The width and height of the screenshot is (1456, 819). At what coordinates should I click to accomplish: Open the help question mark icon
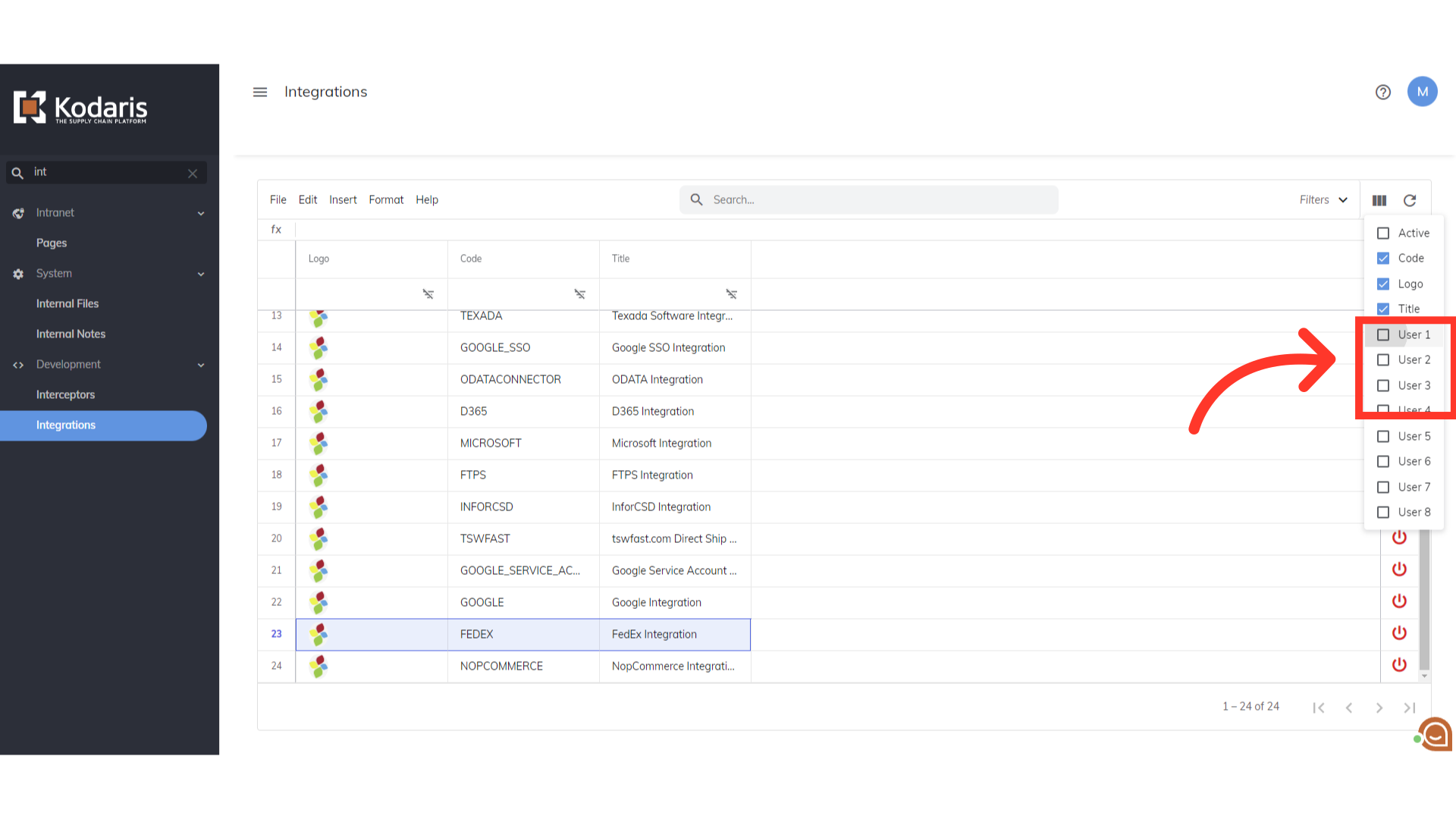point(1383,92)
